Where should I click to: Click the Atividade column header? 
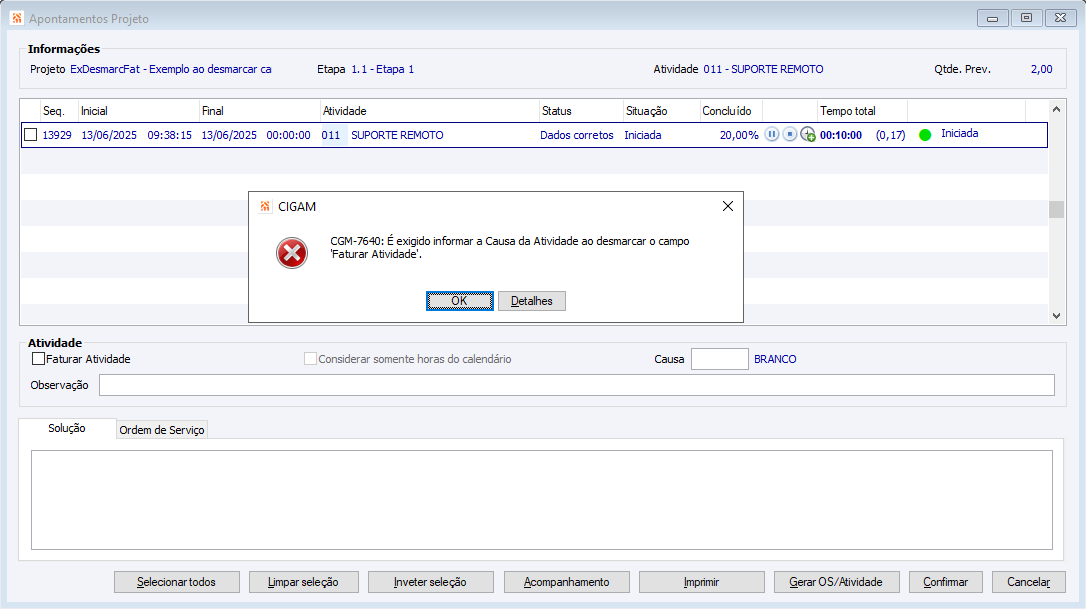tap(429, 111)
